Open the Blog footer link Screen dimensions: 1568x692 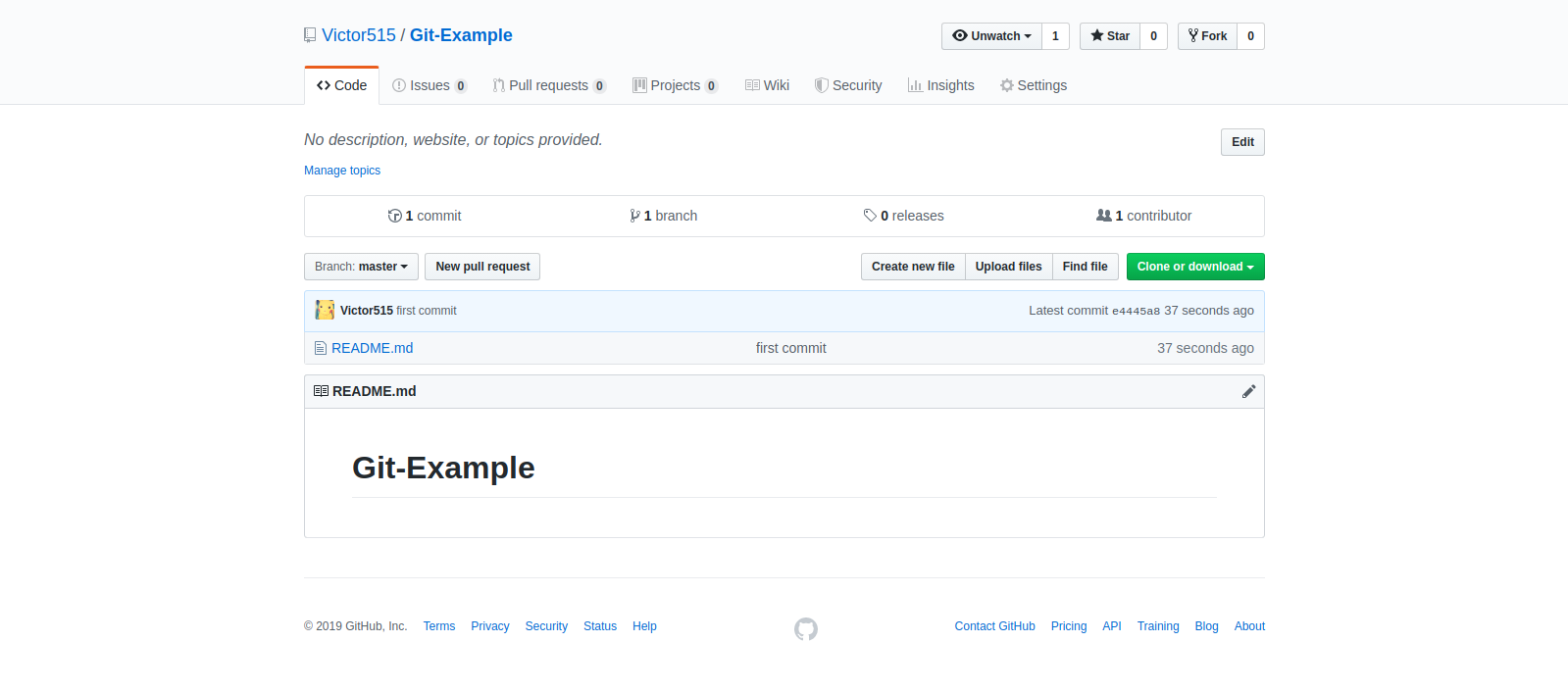coord(1207,626)
